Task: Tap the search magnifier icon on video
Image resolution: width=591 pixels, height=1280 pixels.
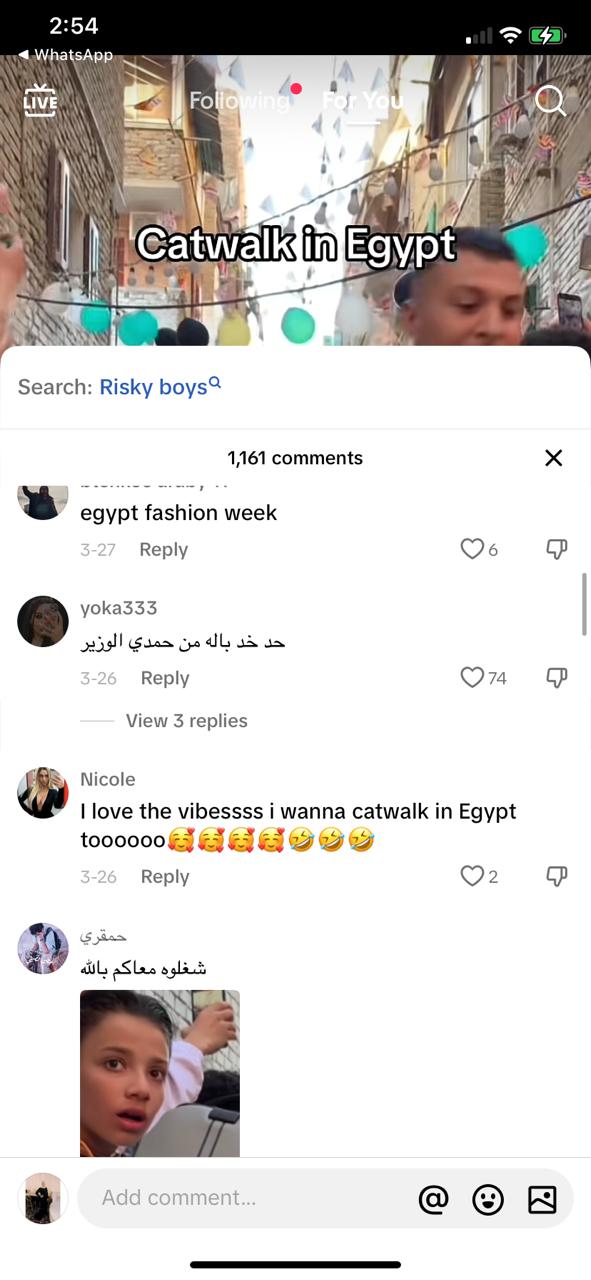Action: pyautogui.click(x=550, y=101)
